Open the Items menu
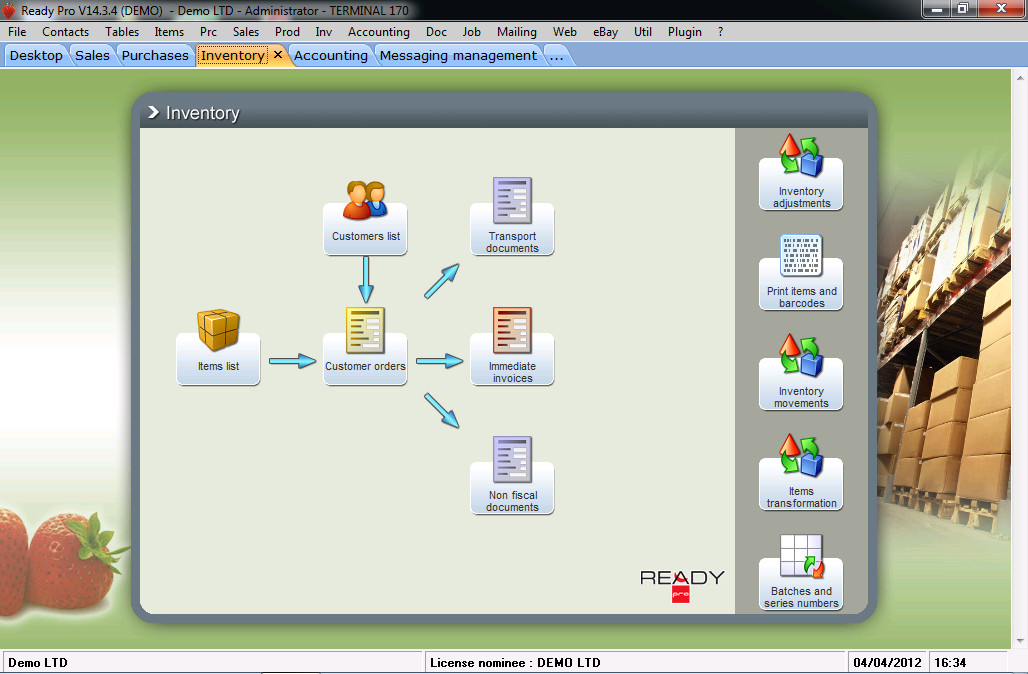 169,31
